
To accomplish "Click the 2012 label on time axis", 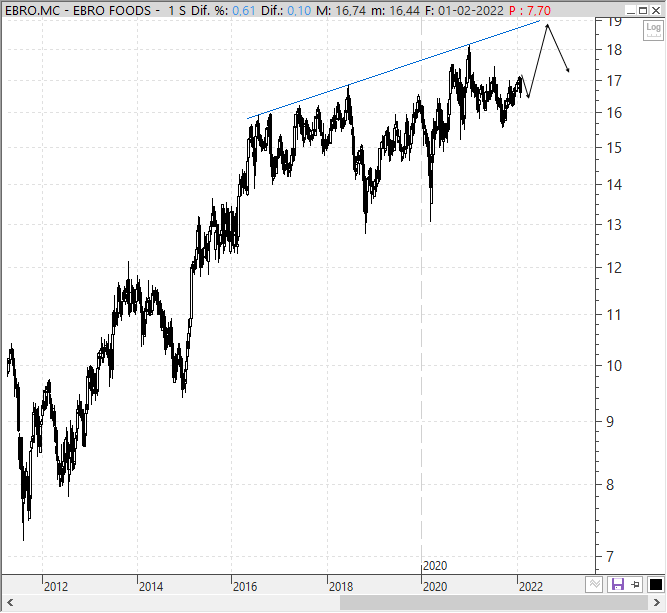I will [x=56, y=587].
